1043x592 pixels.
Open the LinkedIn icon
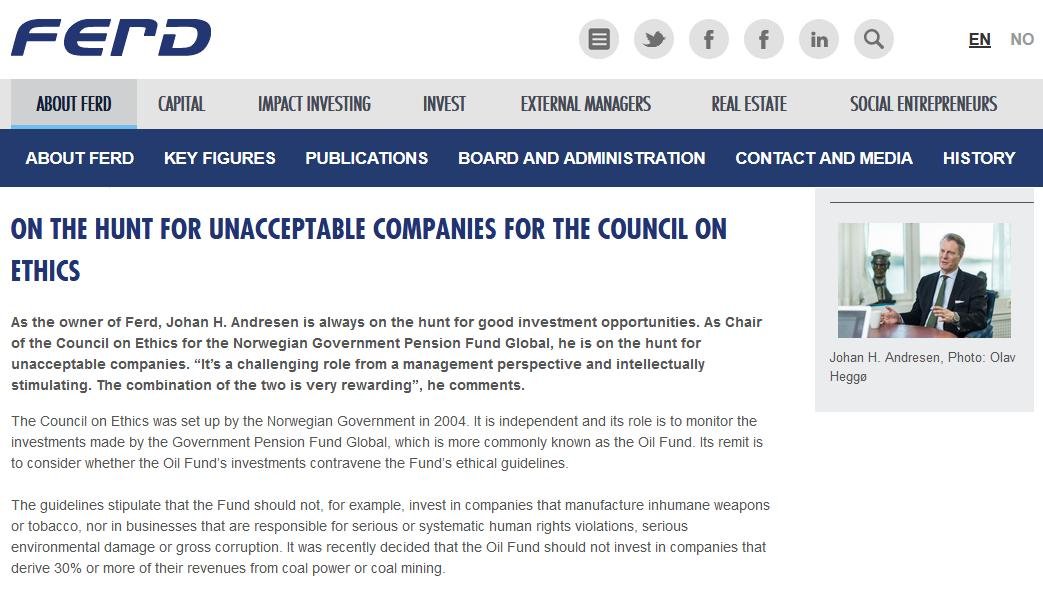[x=819, y=39]
